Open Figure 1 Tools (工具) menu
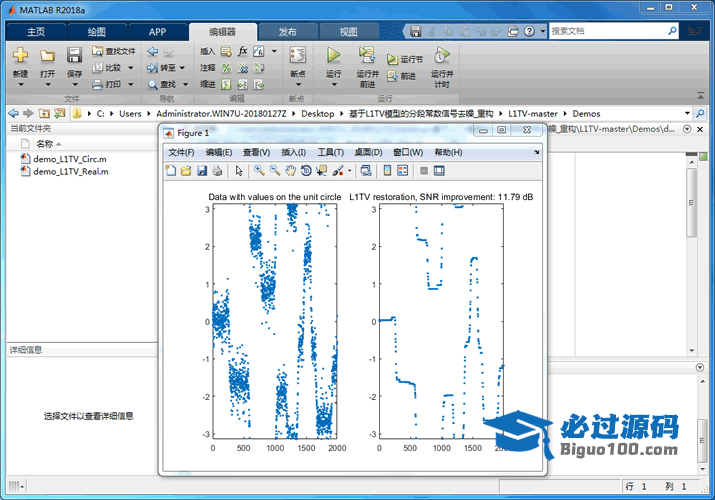The width and height of the screenshot is (715, 500). pyautogui.click(x=331, y=153)
